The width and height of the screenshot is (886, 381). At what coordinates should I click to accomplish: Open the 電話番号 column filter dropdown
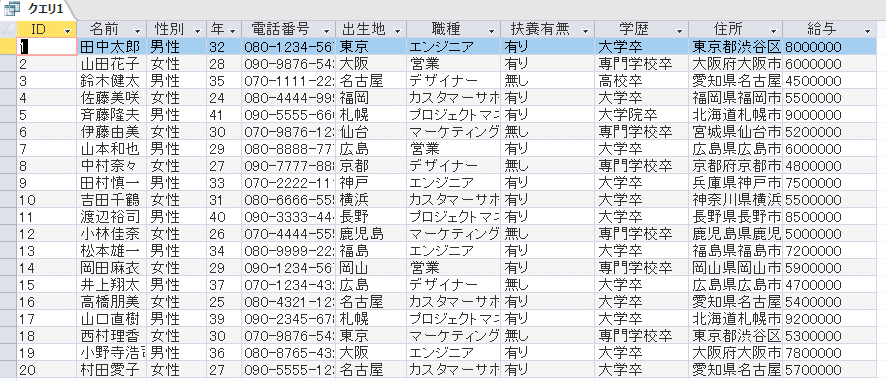click(327, 30)
